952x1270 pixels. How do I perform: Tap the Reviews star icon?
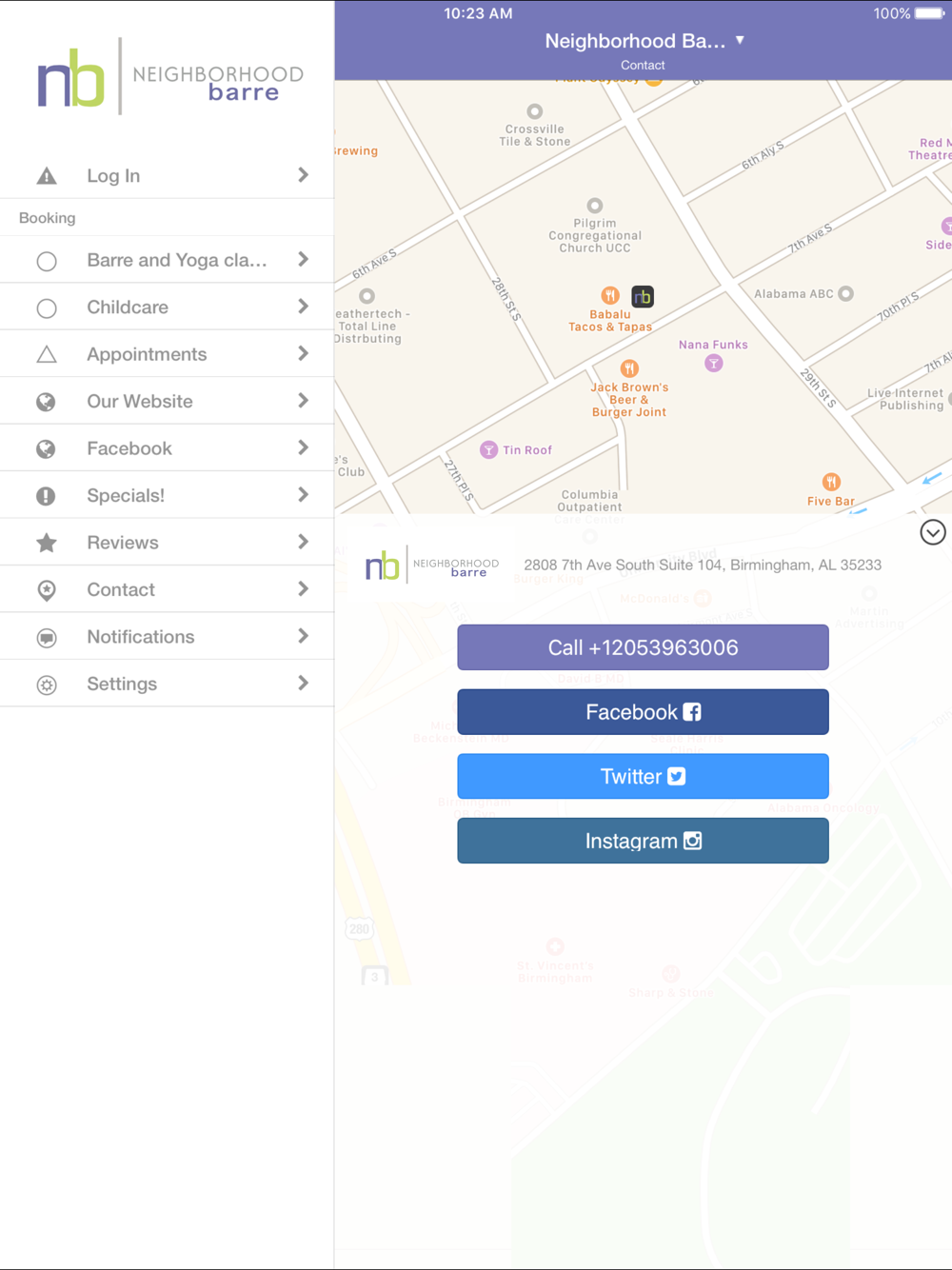tap(47, 543)
